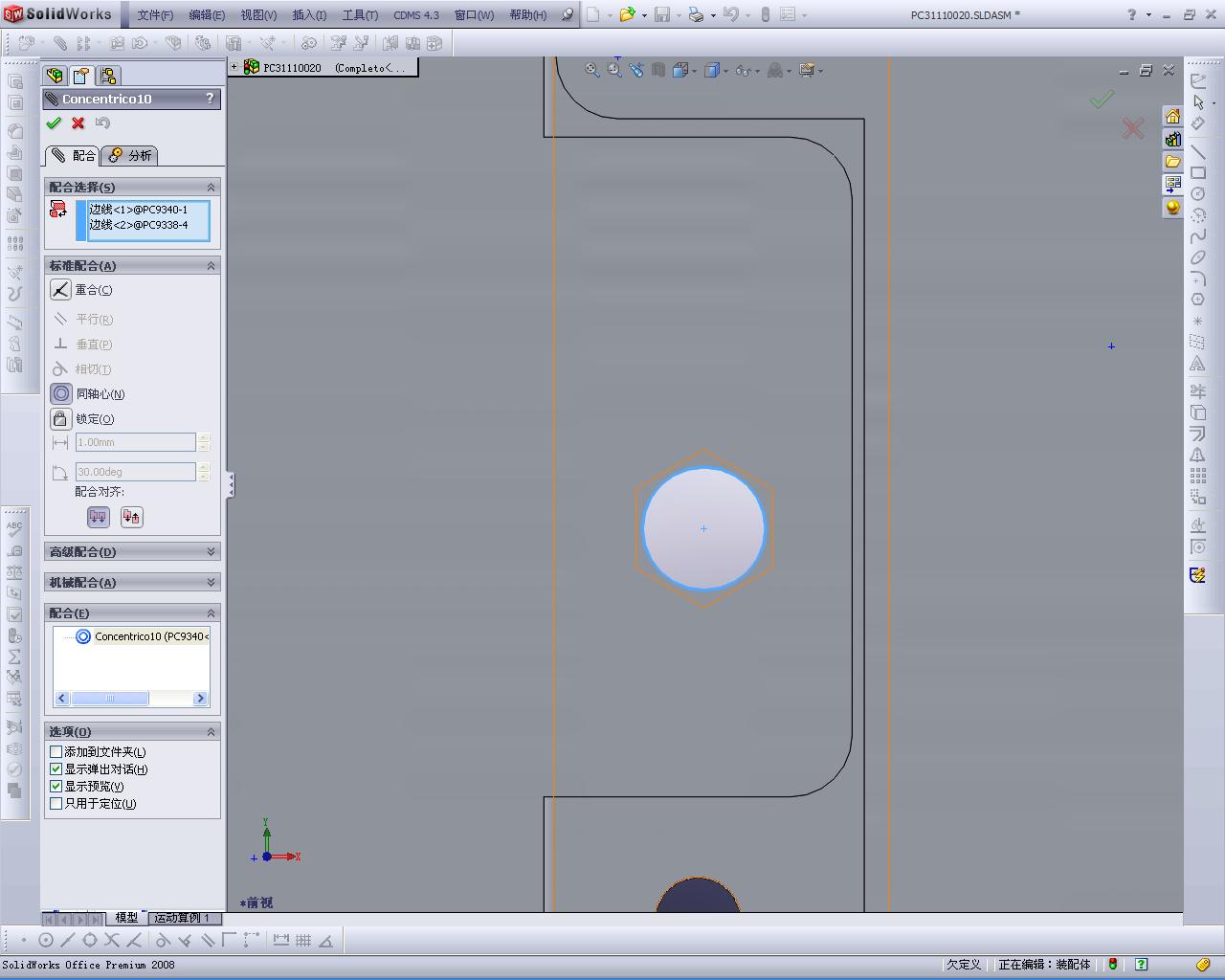The width and height of the screenshot is (1225, 980).
Task: Open the File Explorer folder tab in the task pane
Action: tap(1172, 162)
